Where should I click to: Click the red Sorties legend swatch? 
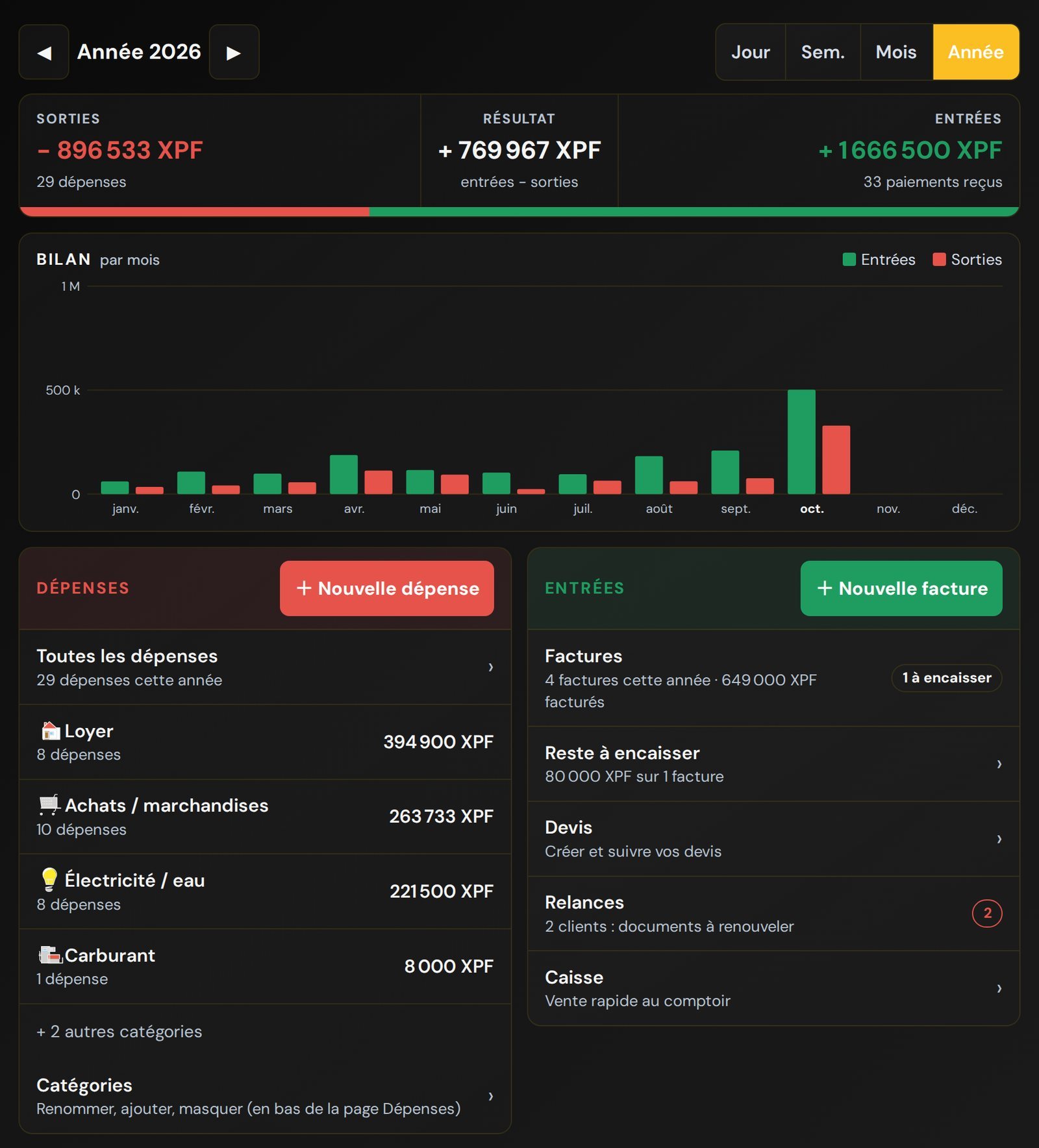(939, 260)
